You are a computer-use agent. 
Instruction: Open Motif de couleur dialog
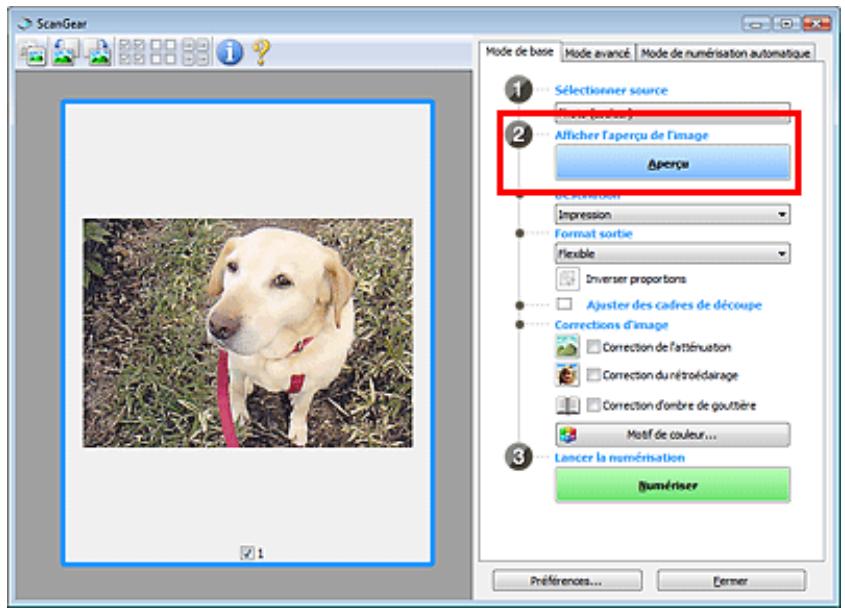coord(673,434)
